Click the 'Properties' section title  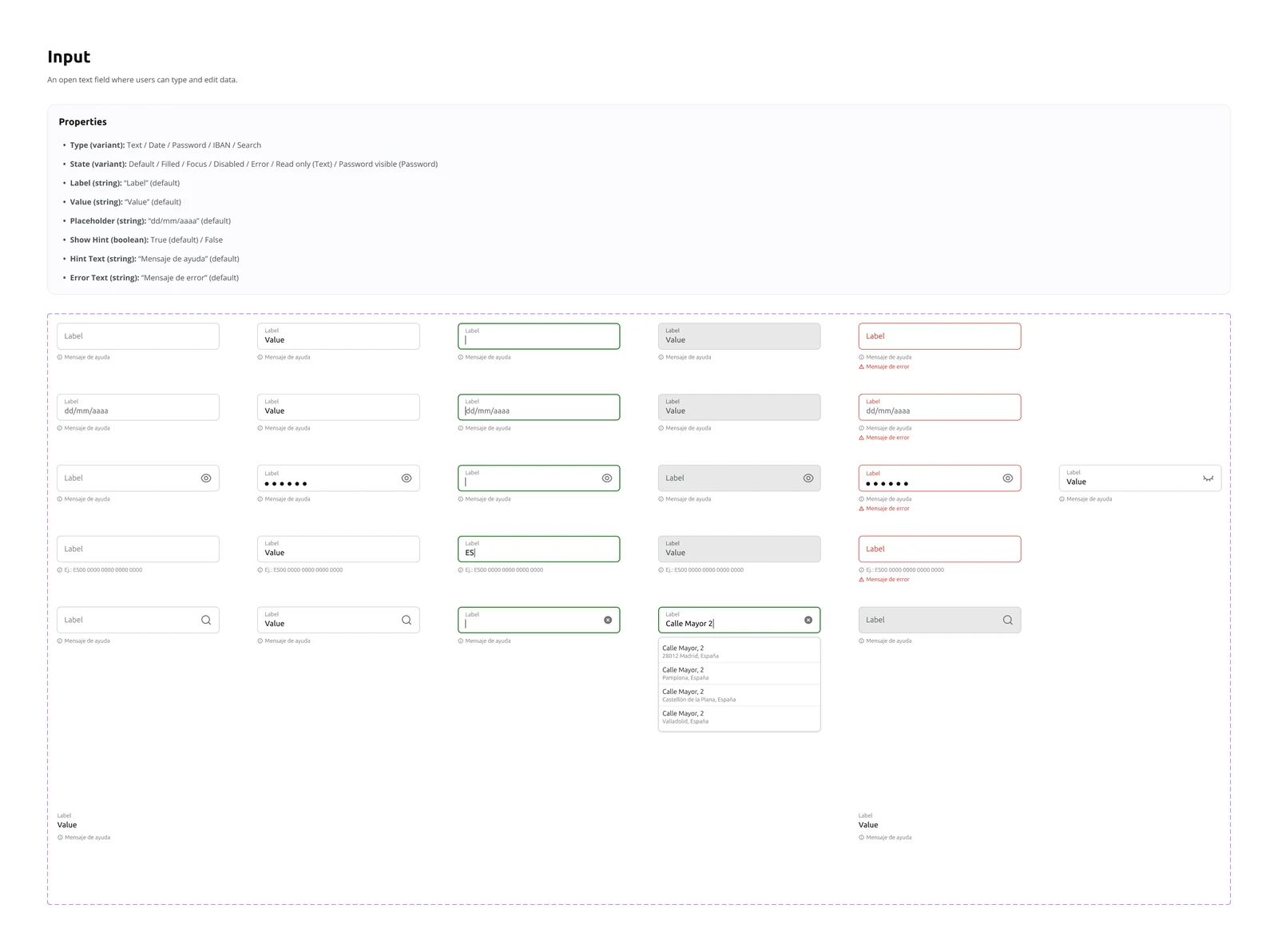point(82,122)
